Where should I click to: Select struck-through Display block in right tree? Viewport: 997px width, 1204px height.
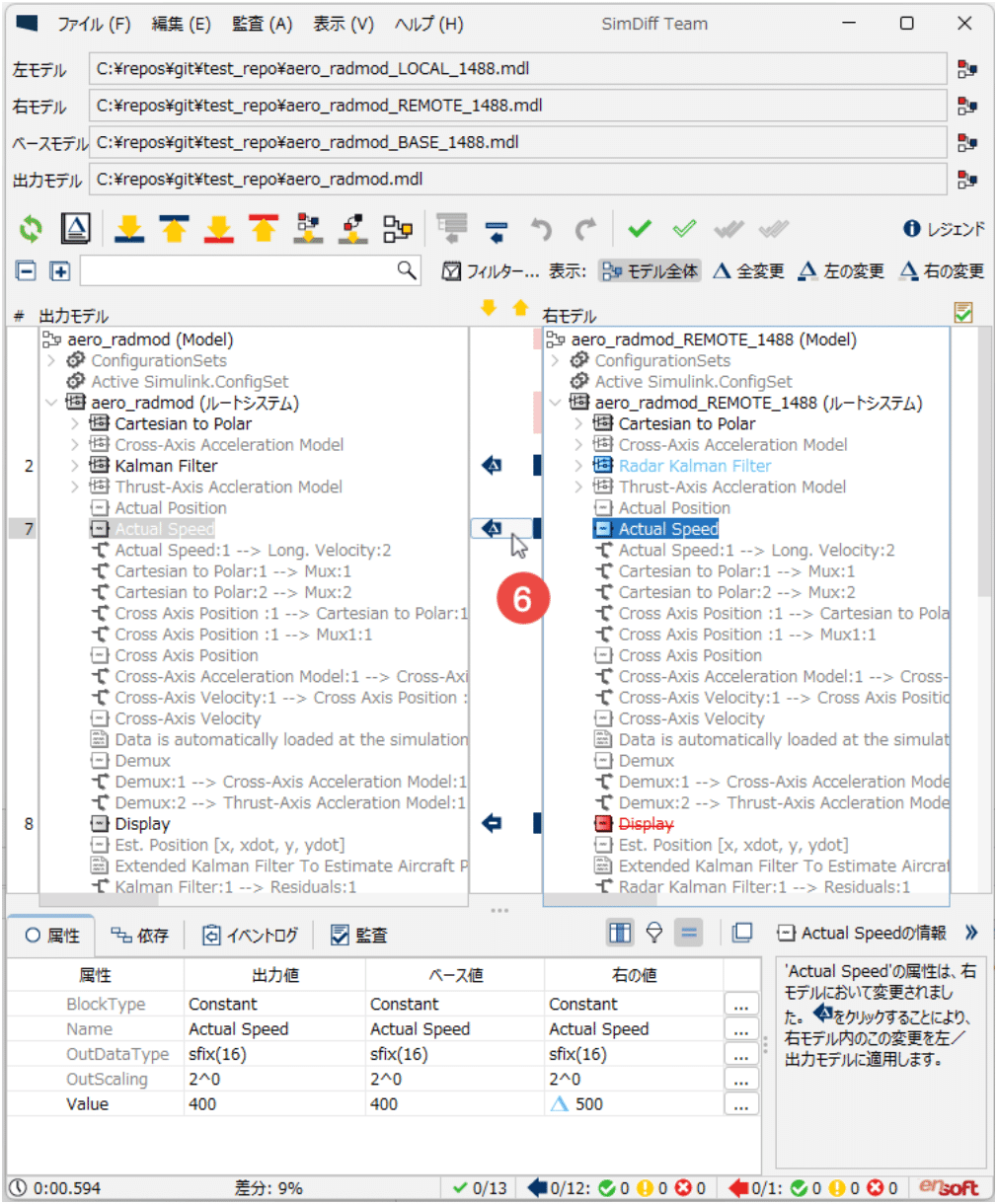pyautogui.click(x=646, y=824)
